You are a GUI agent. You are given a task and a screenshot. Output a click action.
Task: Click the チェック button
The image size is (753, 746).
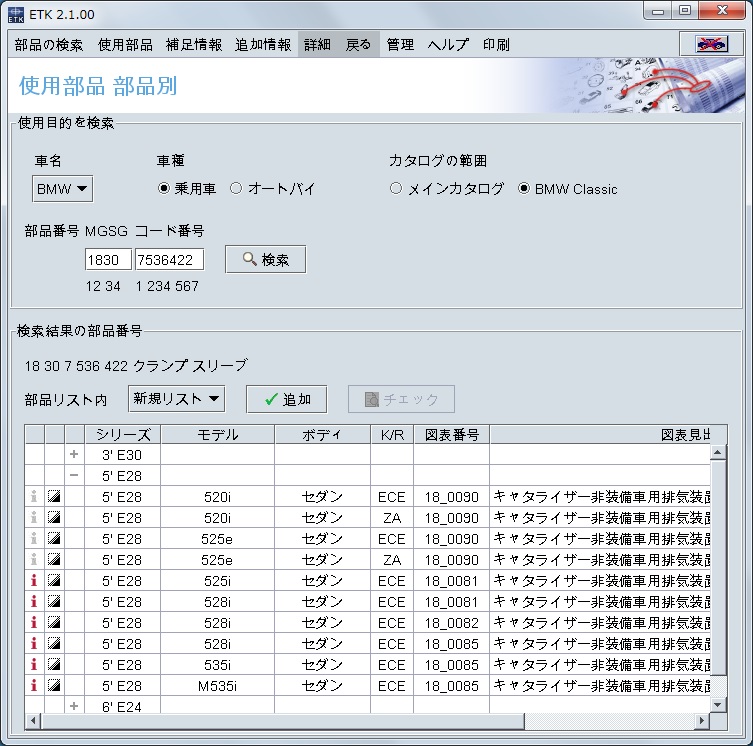401,399
